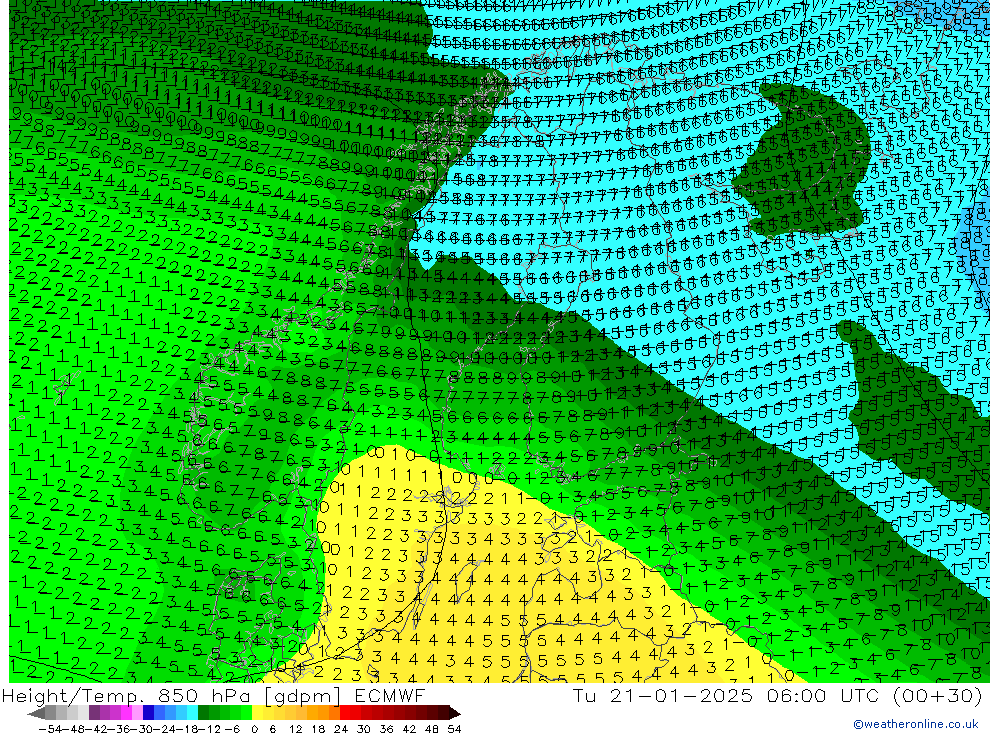
Task: Click the '54' legend scale label
Action: click(x=454, y=729)
